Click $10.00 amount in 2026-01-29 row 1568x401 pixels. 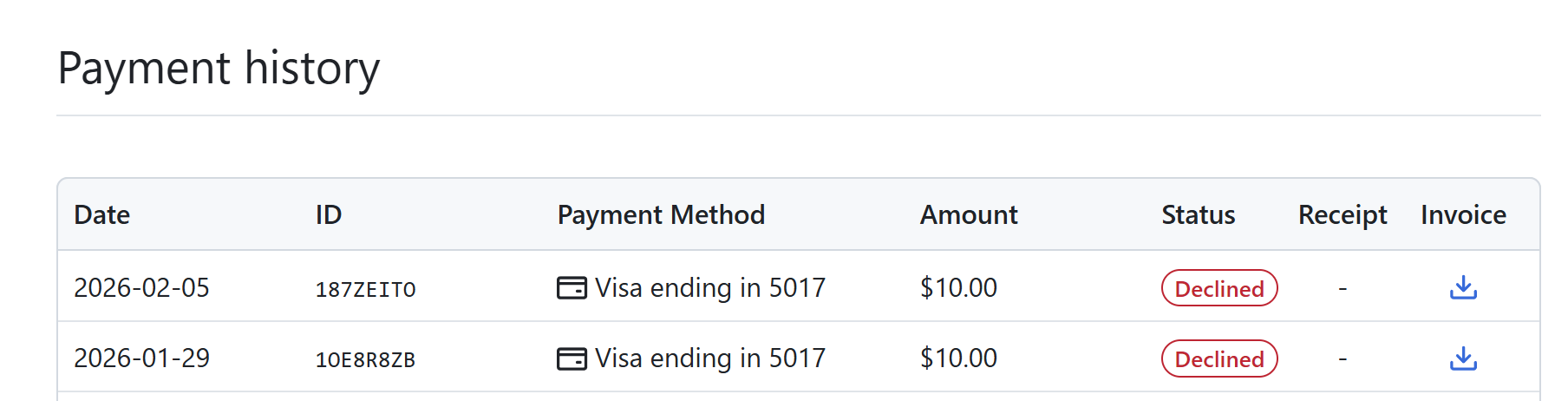pyautogui.click(x=958, y=358)
